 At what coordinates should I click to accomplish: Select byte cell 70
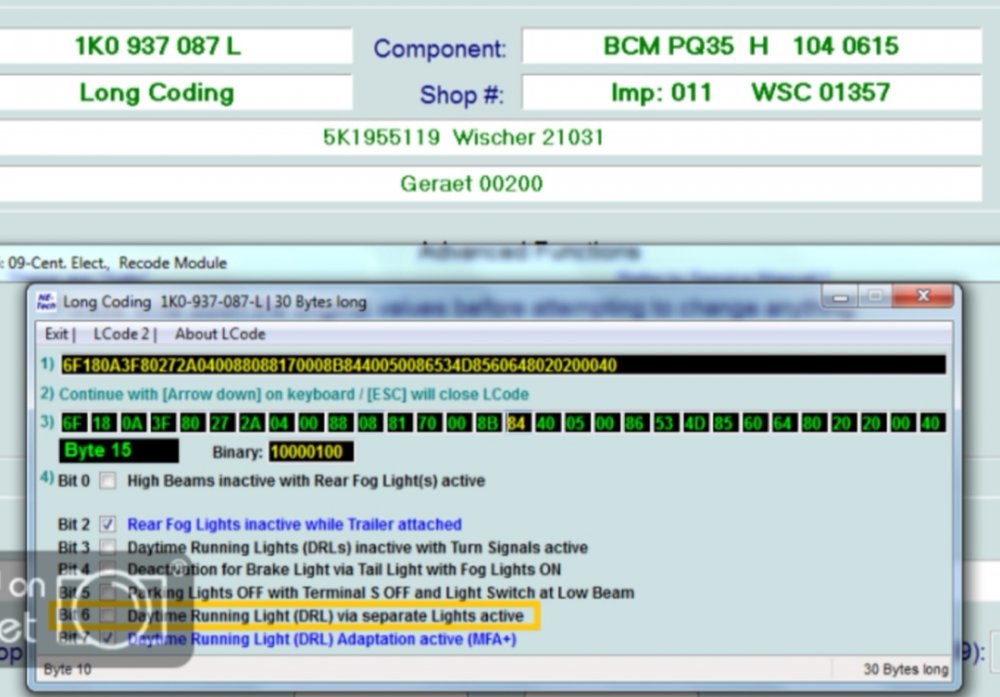click(428, 423)
